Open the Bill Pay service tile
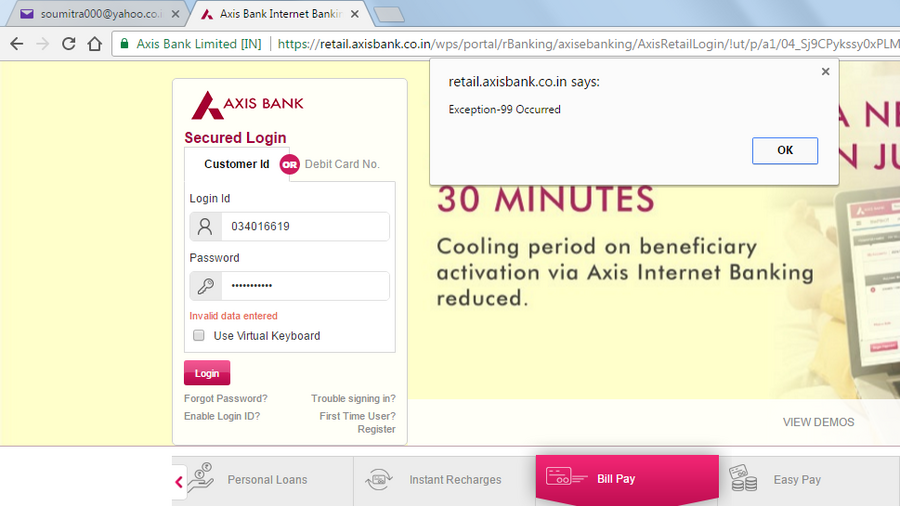This screenshot has width=900, height=506. [627, 479]
